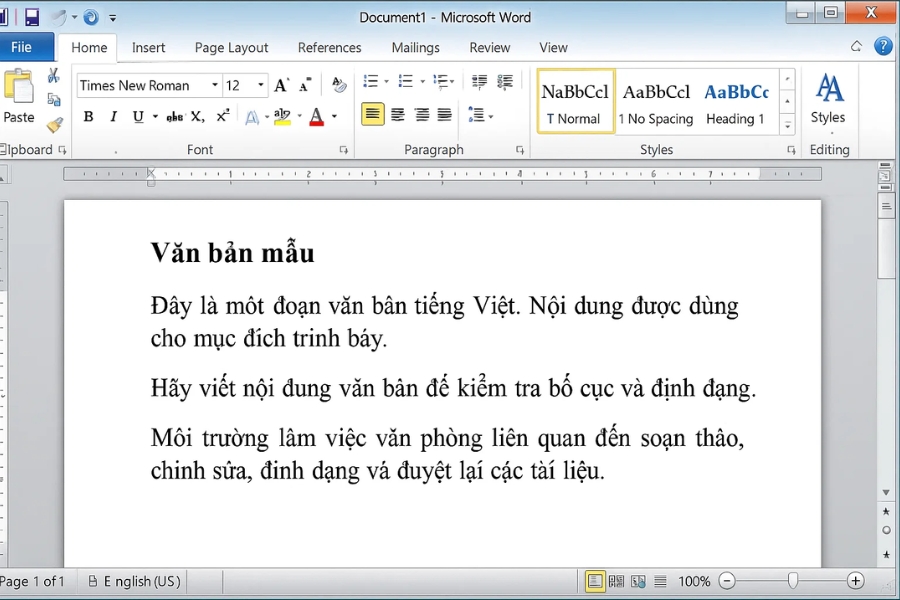Switch to the Insert tab
The height and width of the screenshot is (600, 900).
(148, 47)
